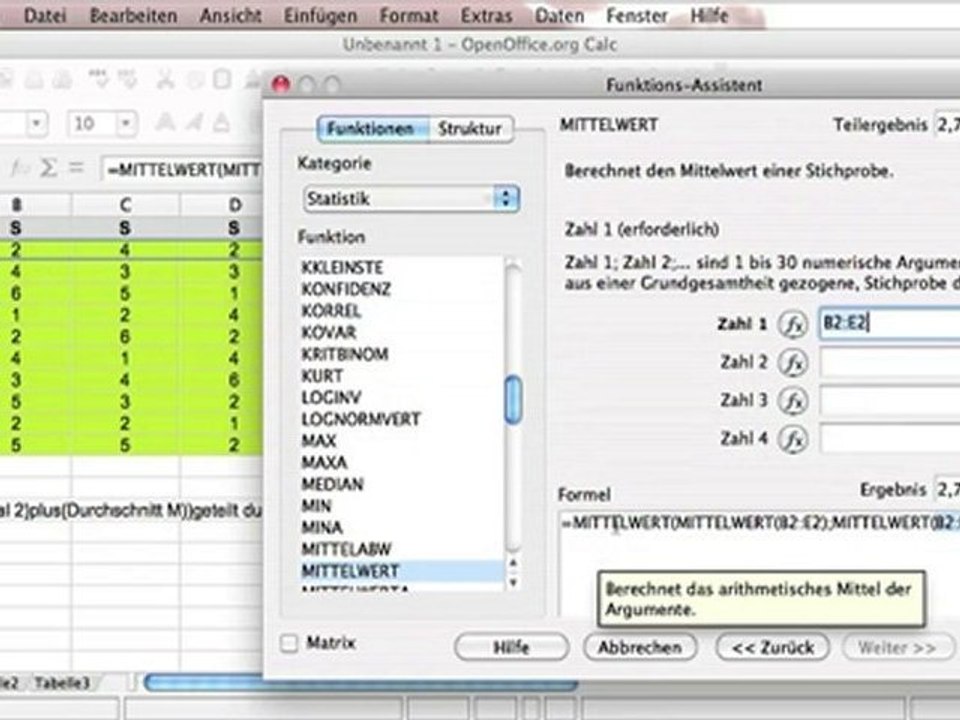Select MITTELABW in function list
This screenshot has width=960, height=720.
(x=401, y=549)
